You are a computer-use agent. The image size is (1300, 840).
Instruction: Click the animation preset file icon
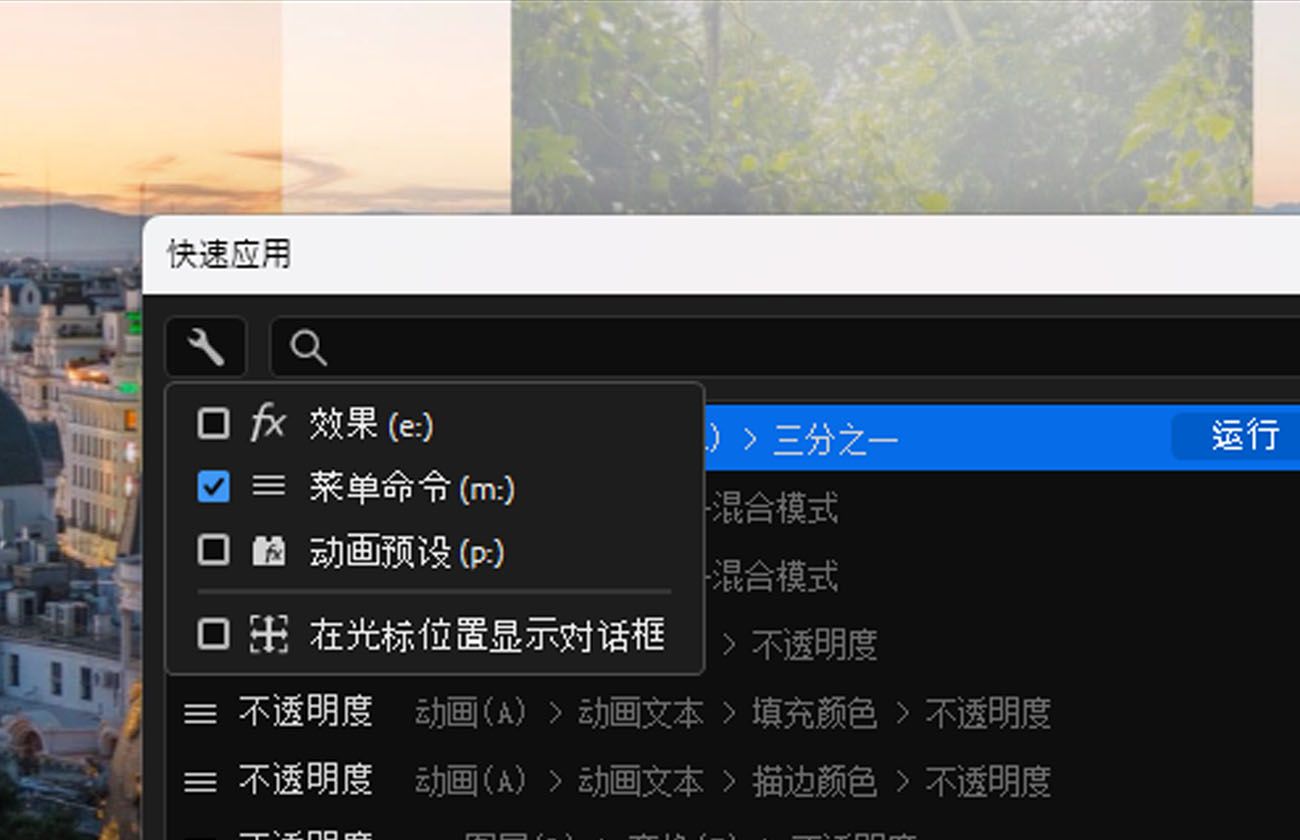pos(268,550)
